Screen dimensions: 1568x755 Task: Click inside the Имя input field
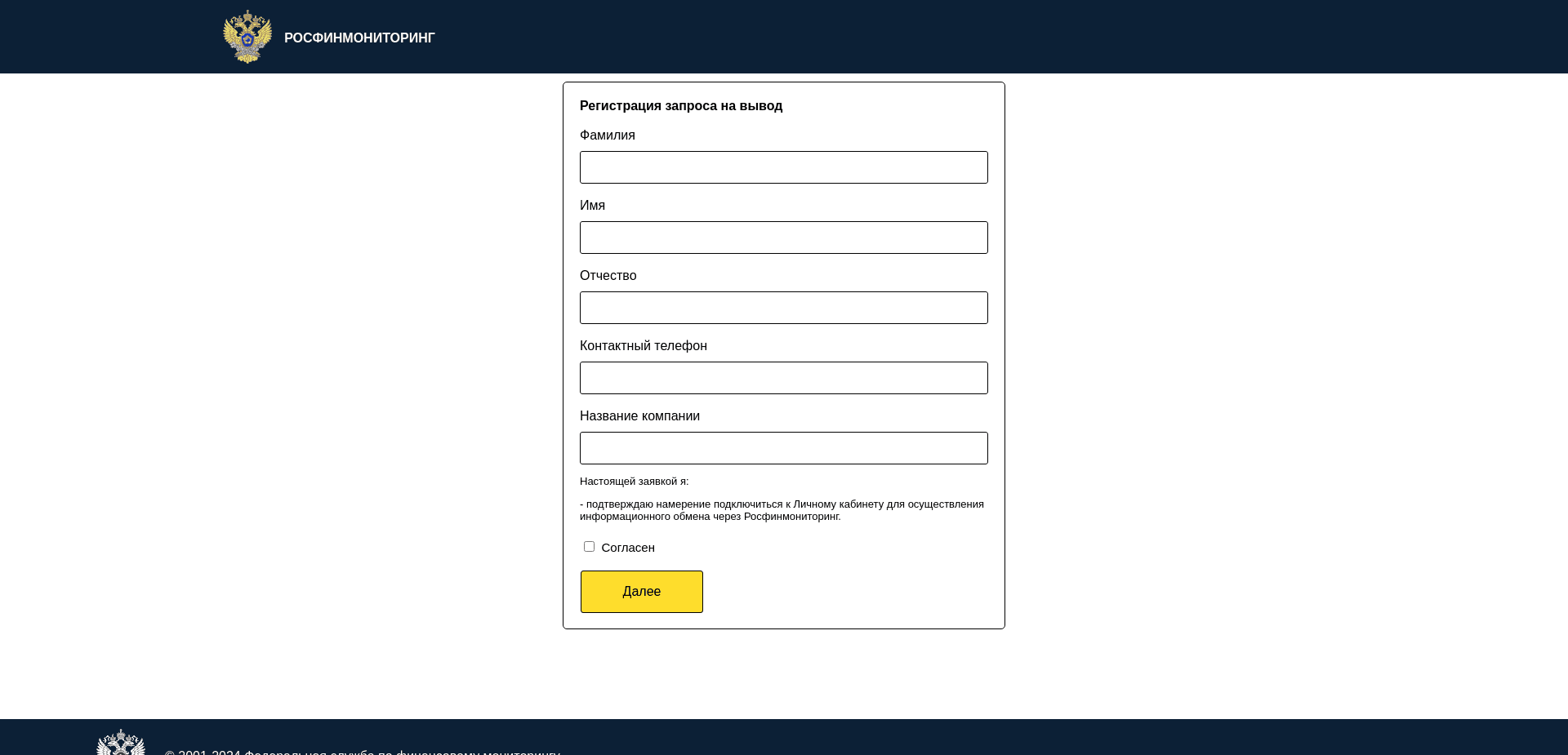coord(783,238)
